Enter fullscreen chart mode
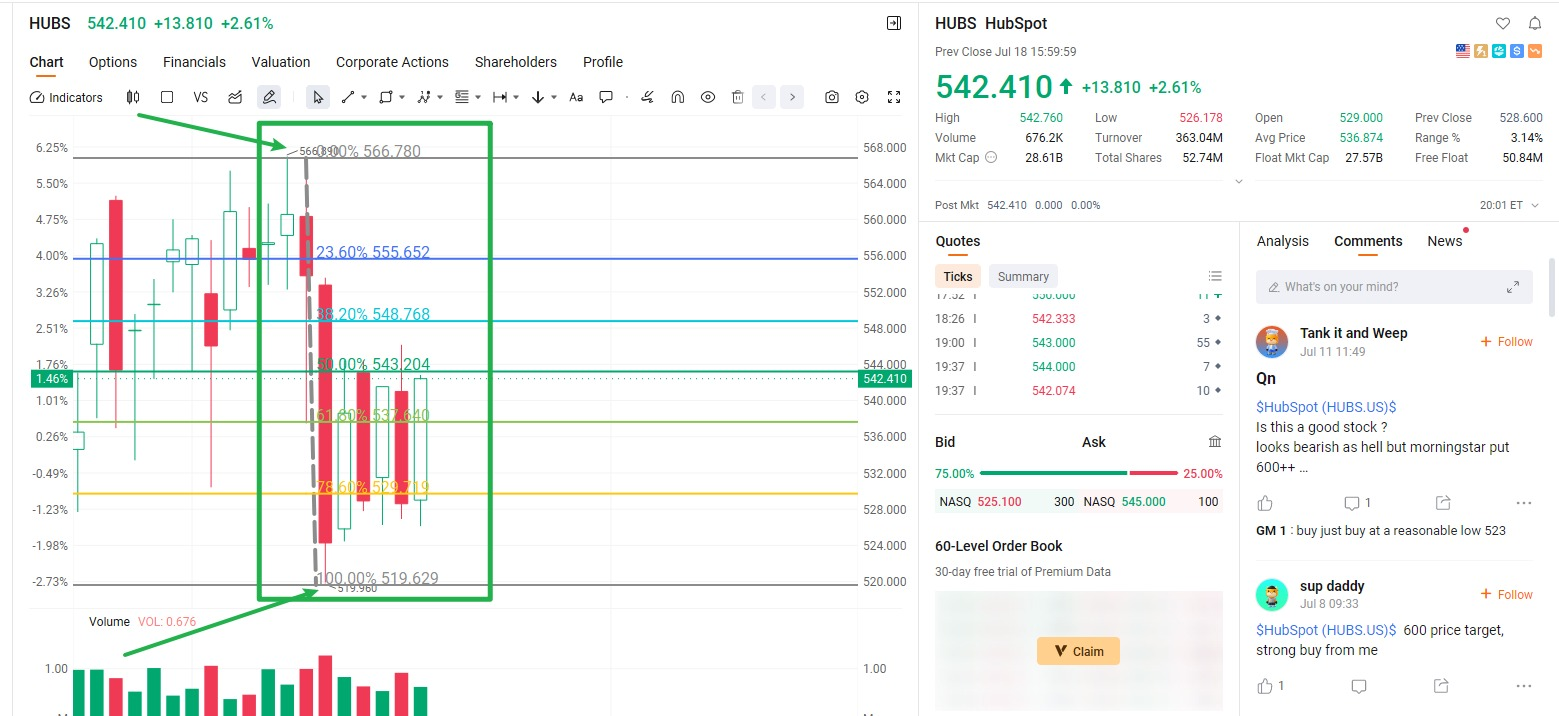This screenshot has height=716, width=1559. [894, 97]
